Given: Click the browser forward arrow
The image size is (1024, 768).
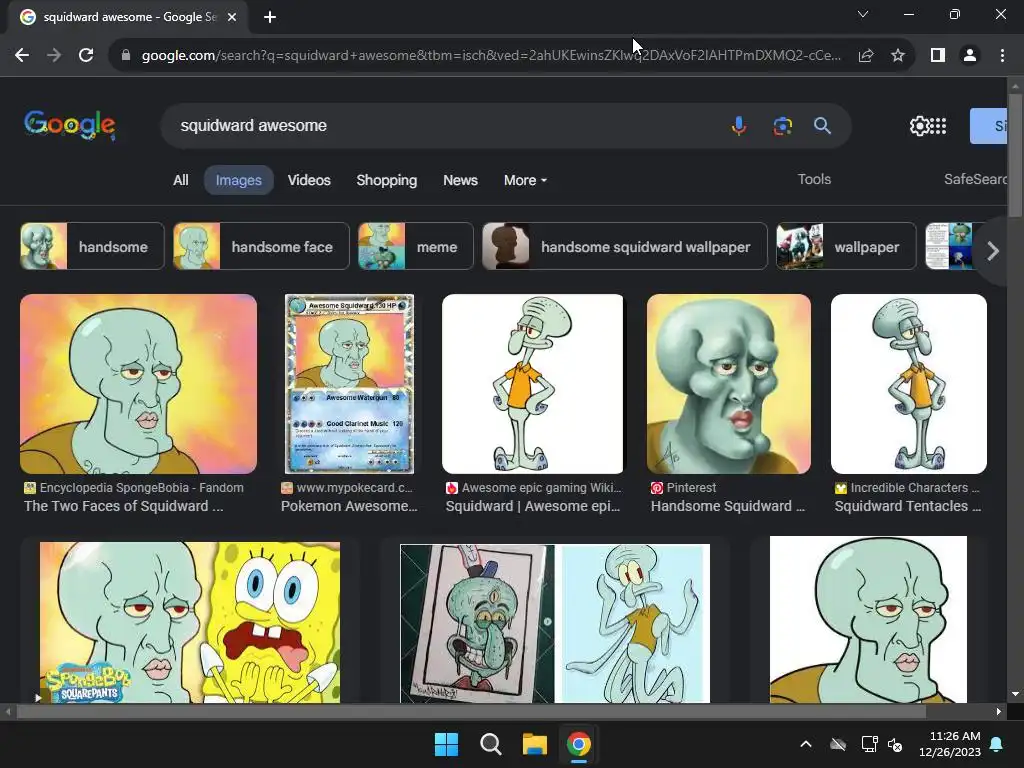Looking at the screenshot, I should tap(54, 56).
